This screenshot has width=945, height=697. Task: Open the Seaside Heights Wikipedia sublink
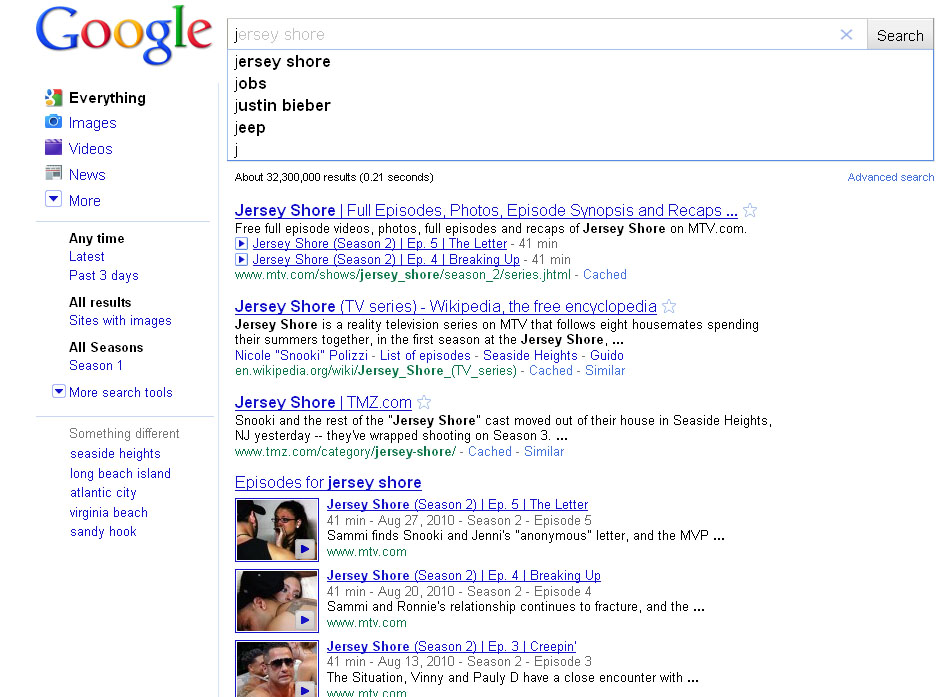coord(530,355)
